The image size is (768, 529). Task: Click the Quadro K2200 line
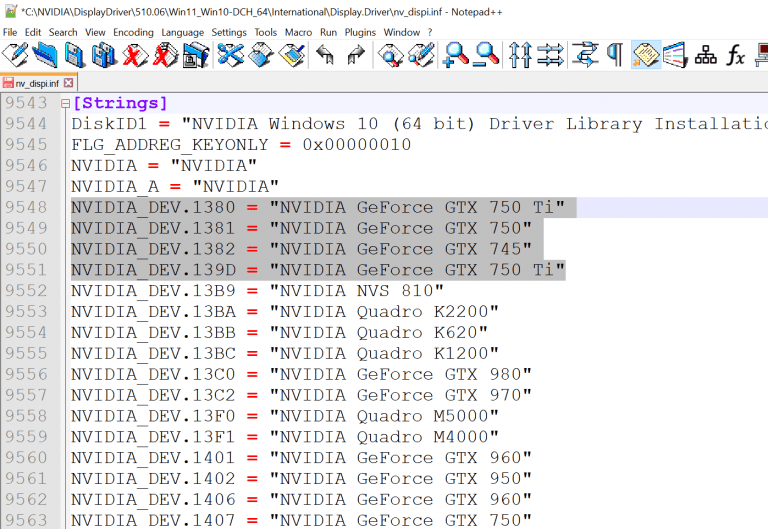click(x=285, y=312)
